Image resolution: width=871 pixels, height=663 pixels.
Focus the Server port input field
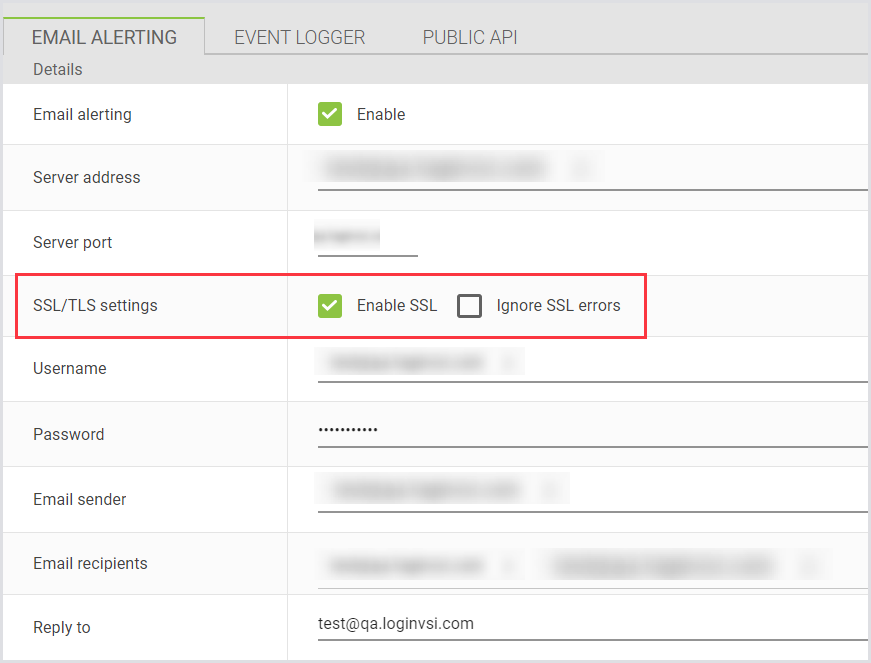367,237
